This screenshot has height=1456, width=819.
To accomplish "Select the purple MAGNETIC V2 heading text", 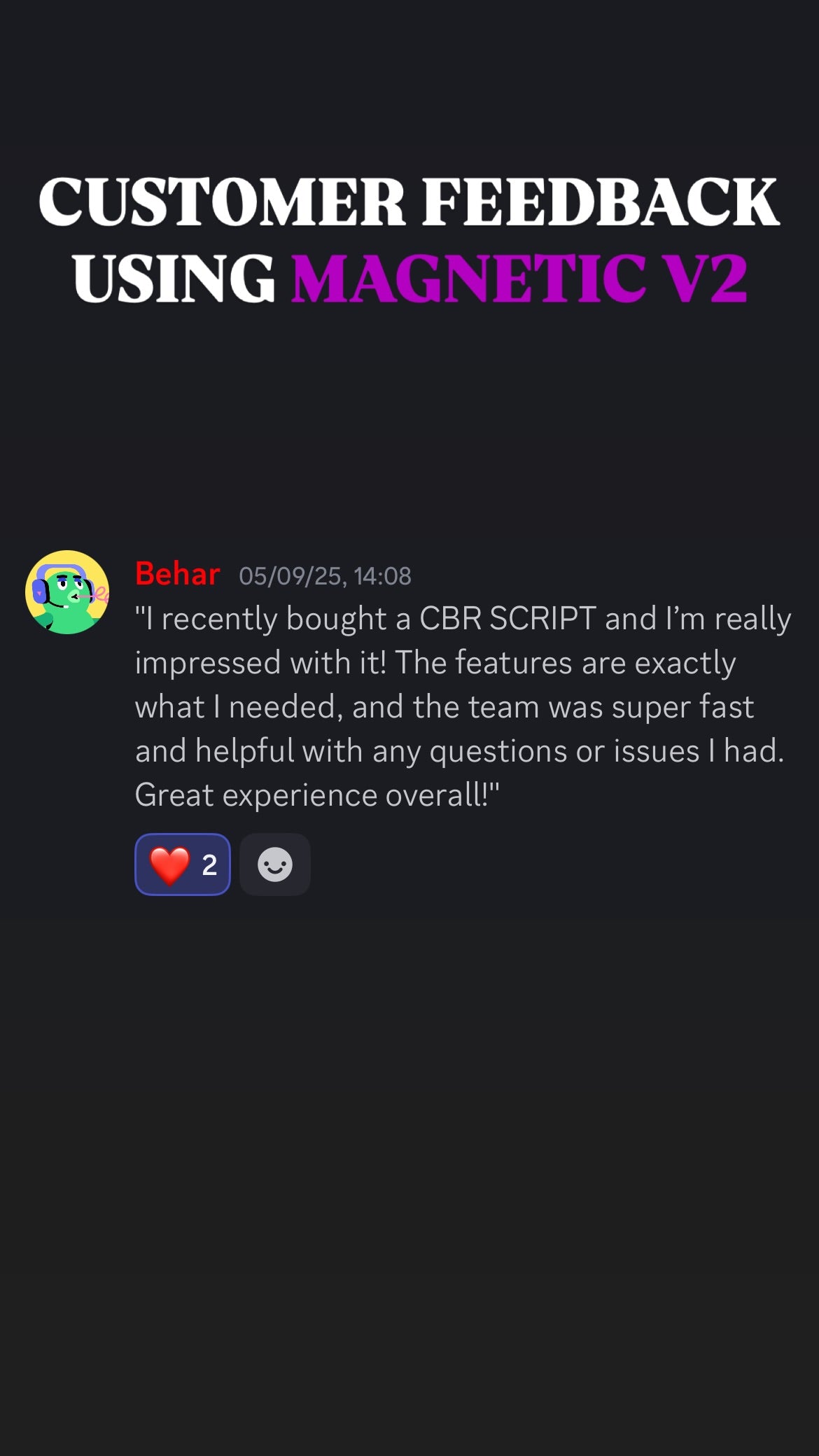I will pyautogui.click(x=519, y=278).
